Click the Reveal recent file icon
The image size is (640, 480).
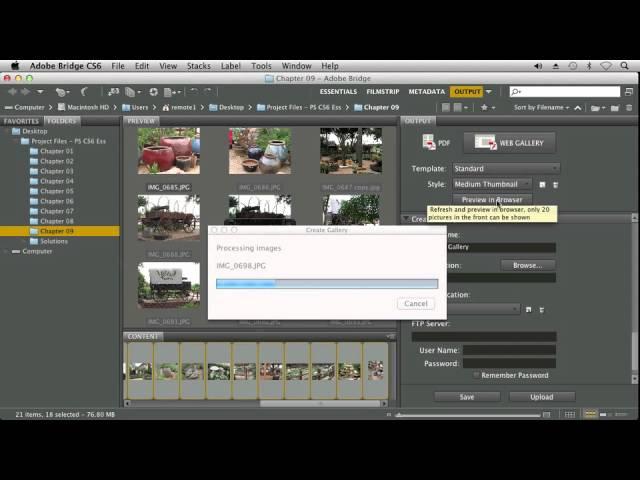tap(62, 92)
